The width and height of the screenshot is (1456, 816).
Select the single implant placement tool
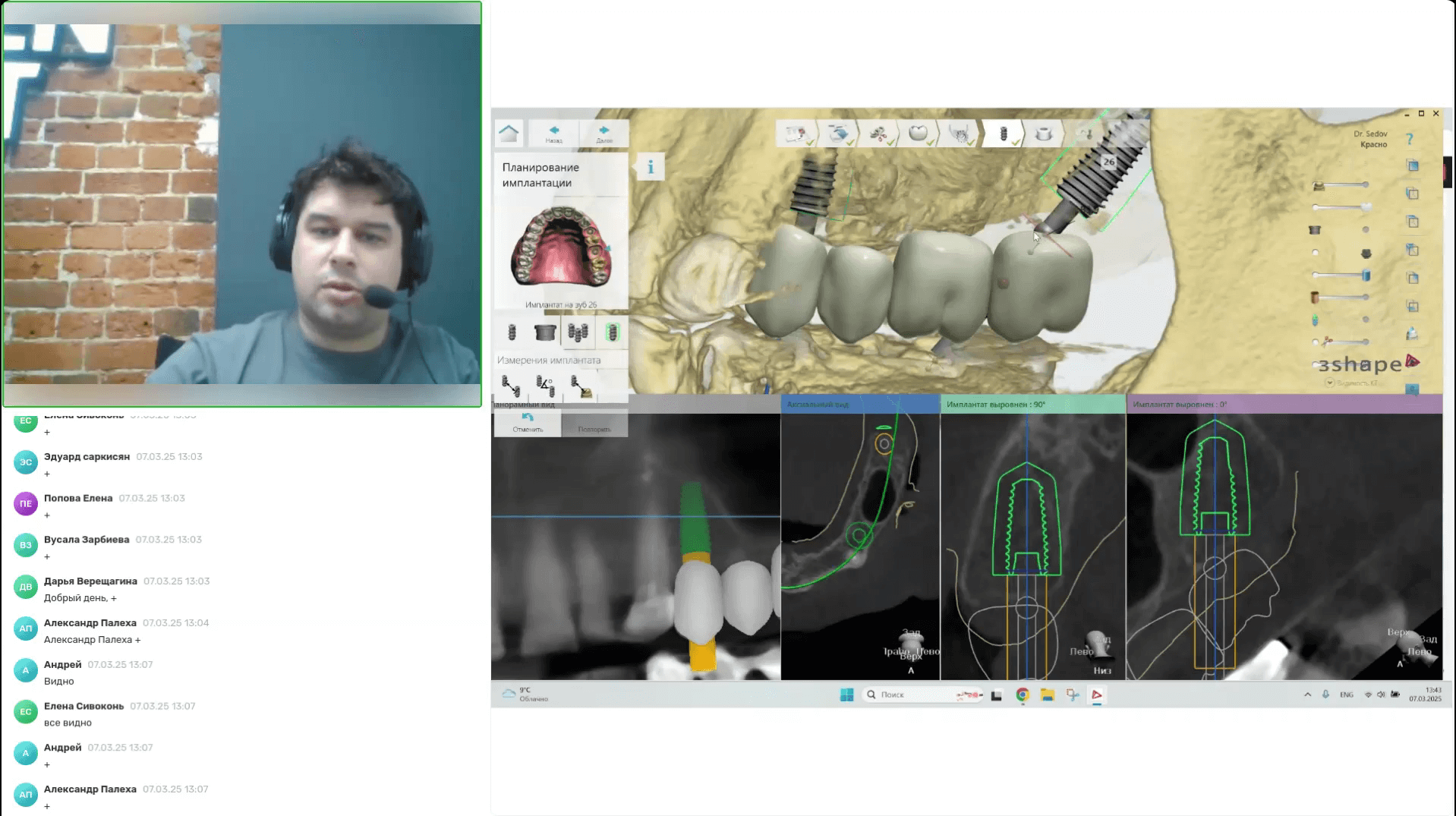coord(512,332)
